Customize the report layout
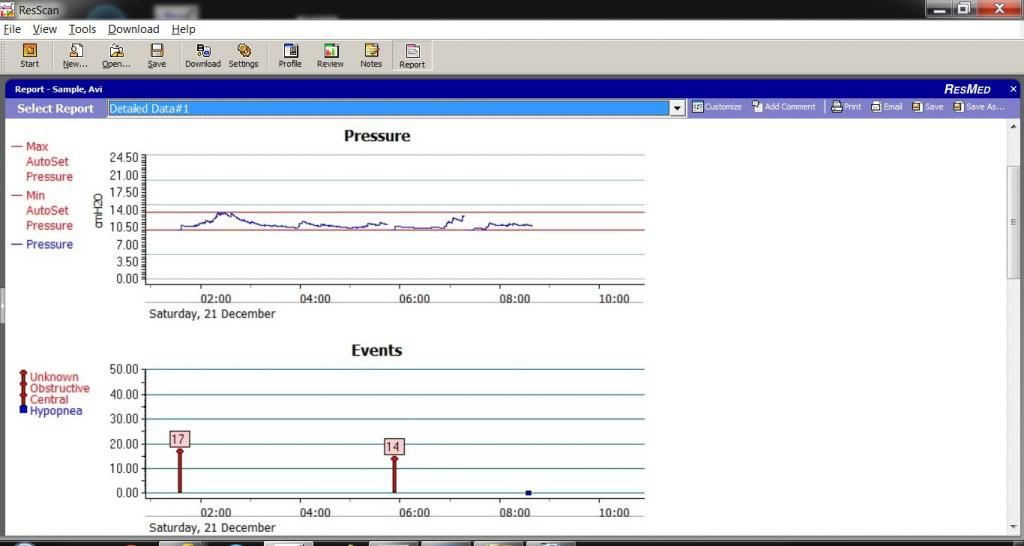This screenshot has width=1024, height=546. click(x=717, y=106)
